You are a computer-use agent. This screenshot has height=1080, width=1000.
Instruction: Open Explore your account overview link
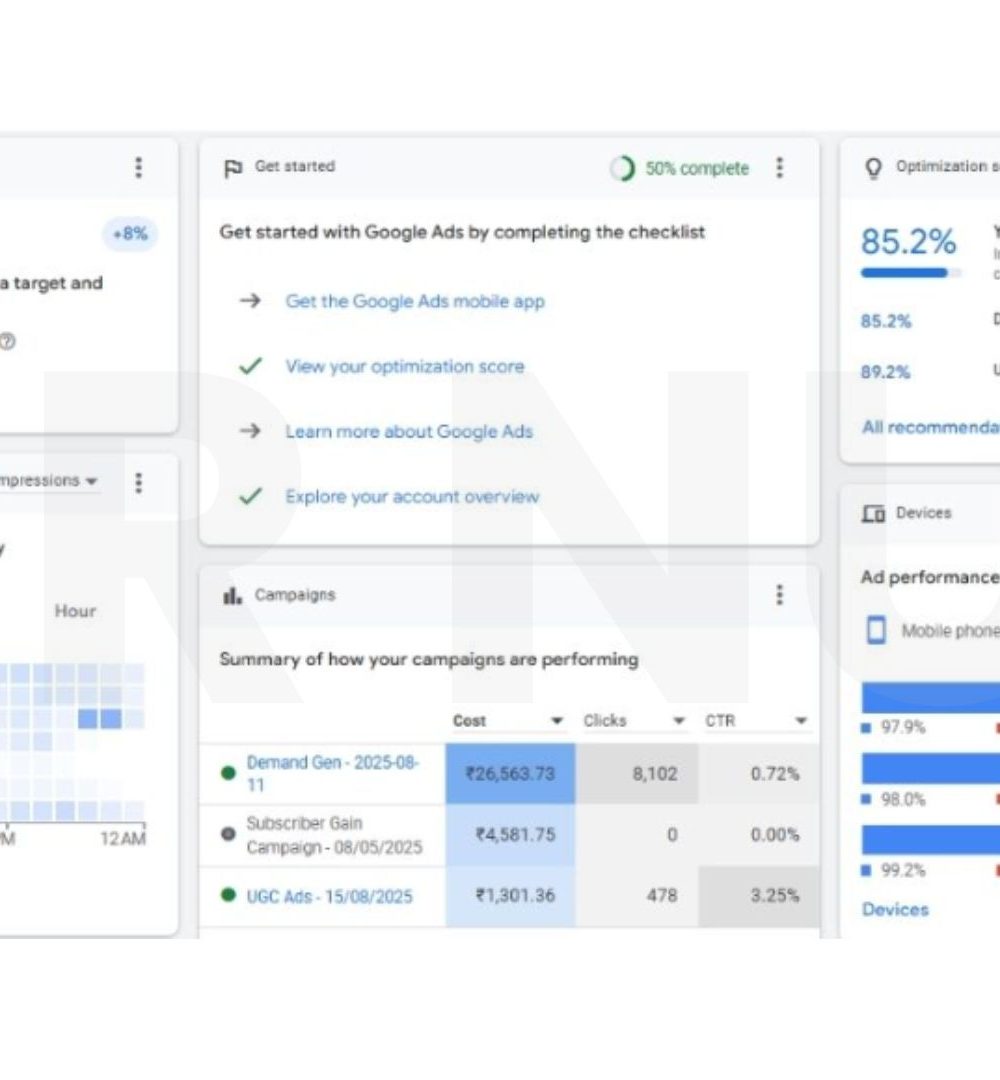click(x=413, y=497)
